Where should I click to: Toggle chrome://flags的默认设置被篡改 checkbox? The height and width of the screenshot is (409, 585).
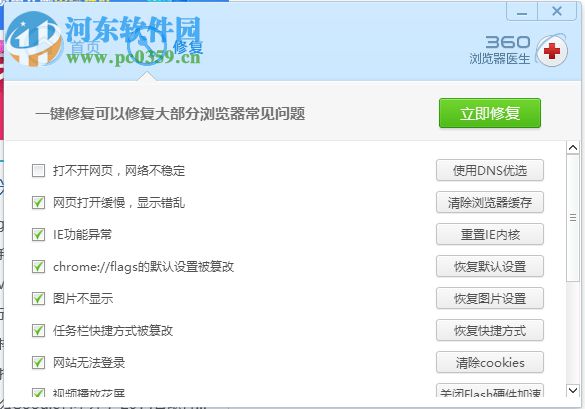pos(38,266)
